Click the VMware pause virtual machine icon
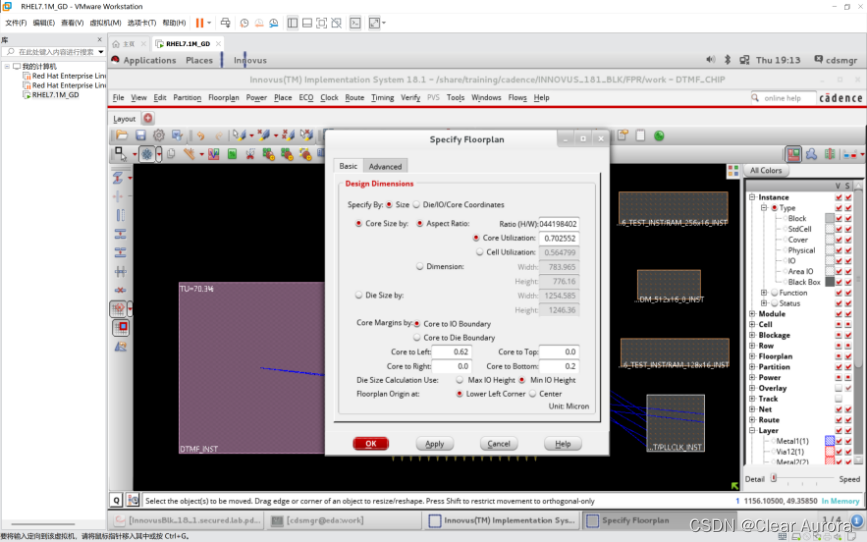Screen dimensions: 867x542 200,23
